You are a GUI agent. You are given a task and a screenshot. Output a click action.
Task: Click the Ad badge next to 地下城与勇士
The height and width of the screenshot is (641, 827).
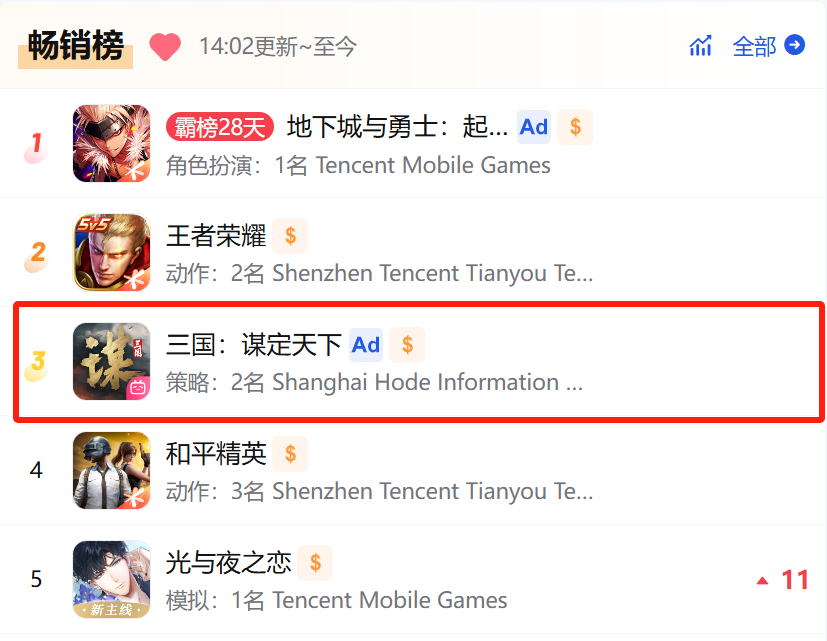click(534, 127)
